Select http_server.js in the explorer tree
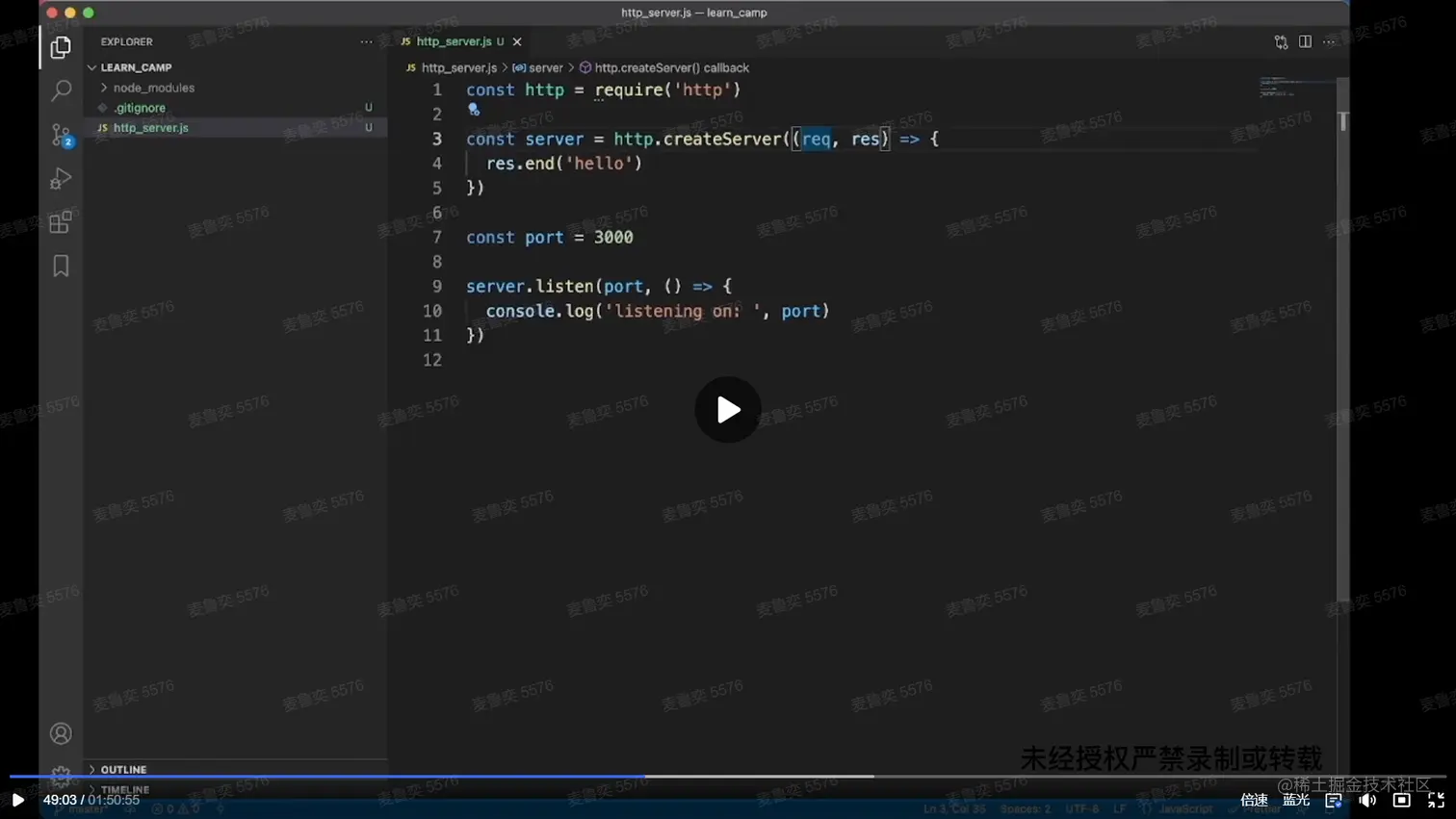 (x=235, y=128)
